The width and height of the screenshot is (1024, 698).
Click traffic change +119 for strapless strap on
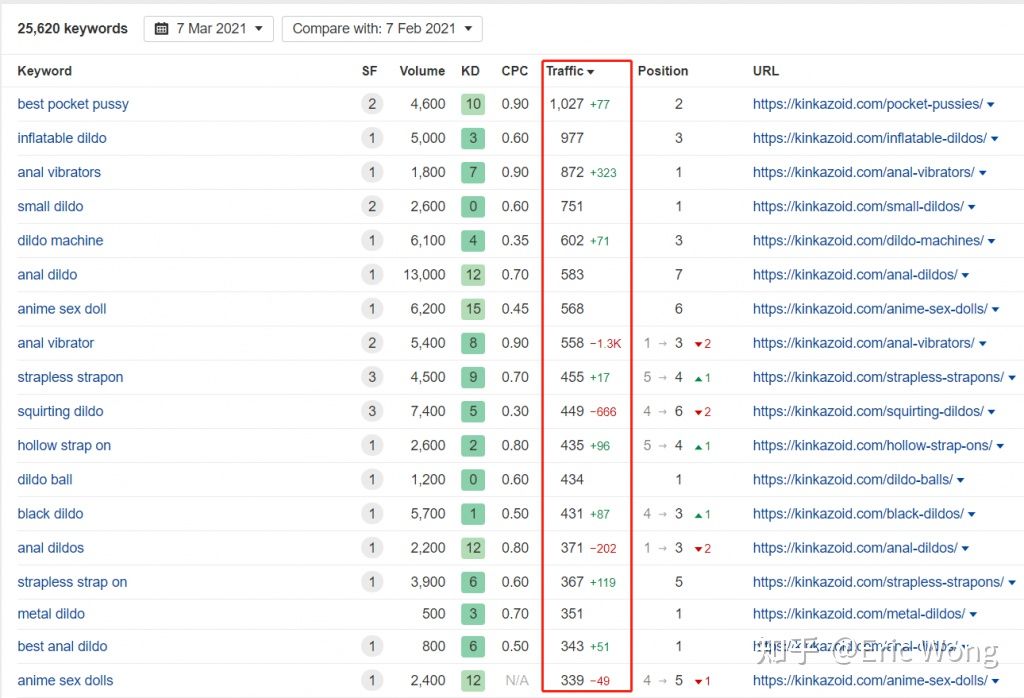603,582
